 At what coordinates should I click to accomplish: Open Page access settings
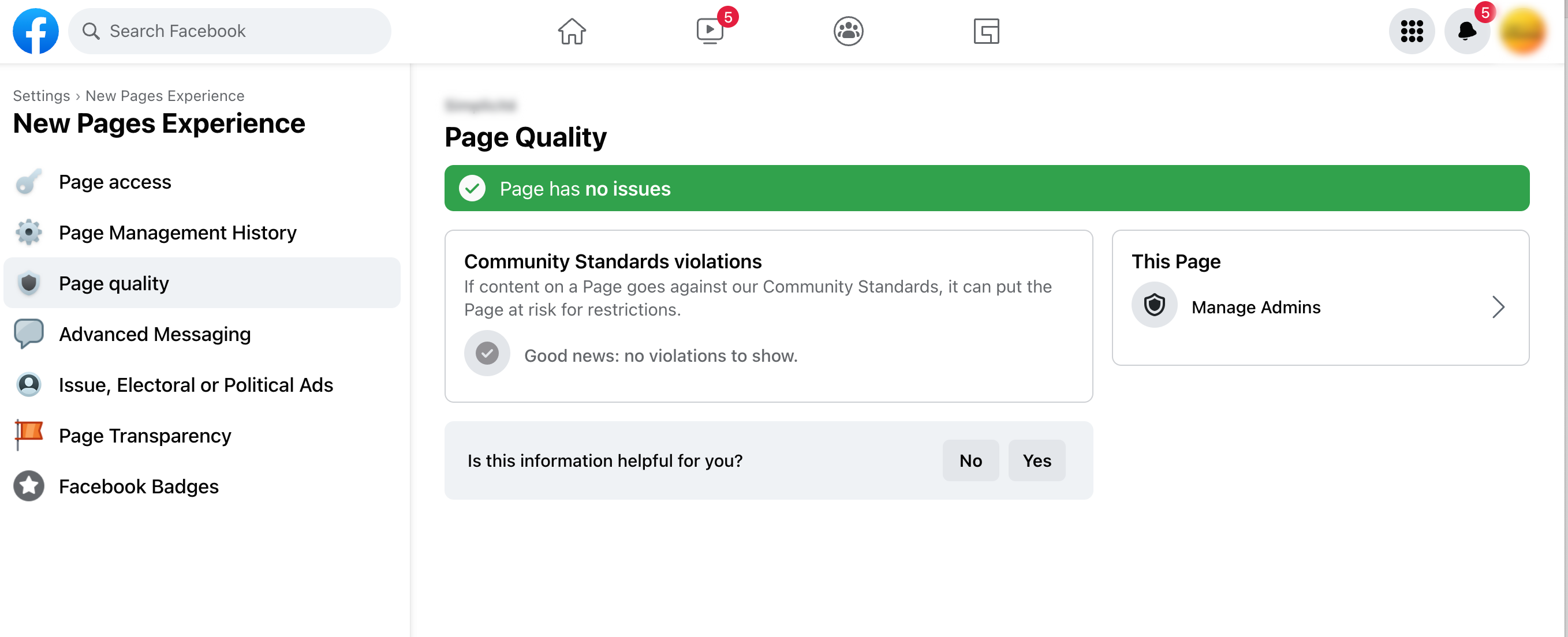(x=114, y=182)
